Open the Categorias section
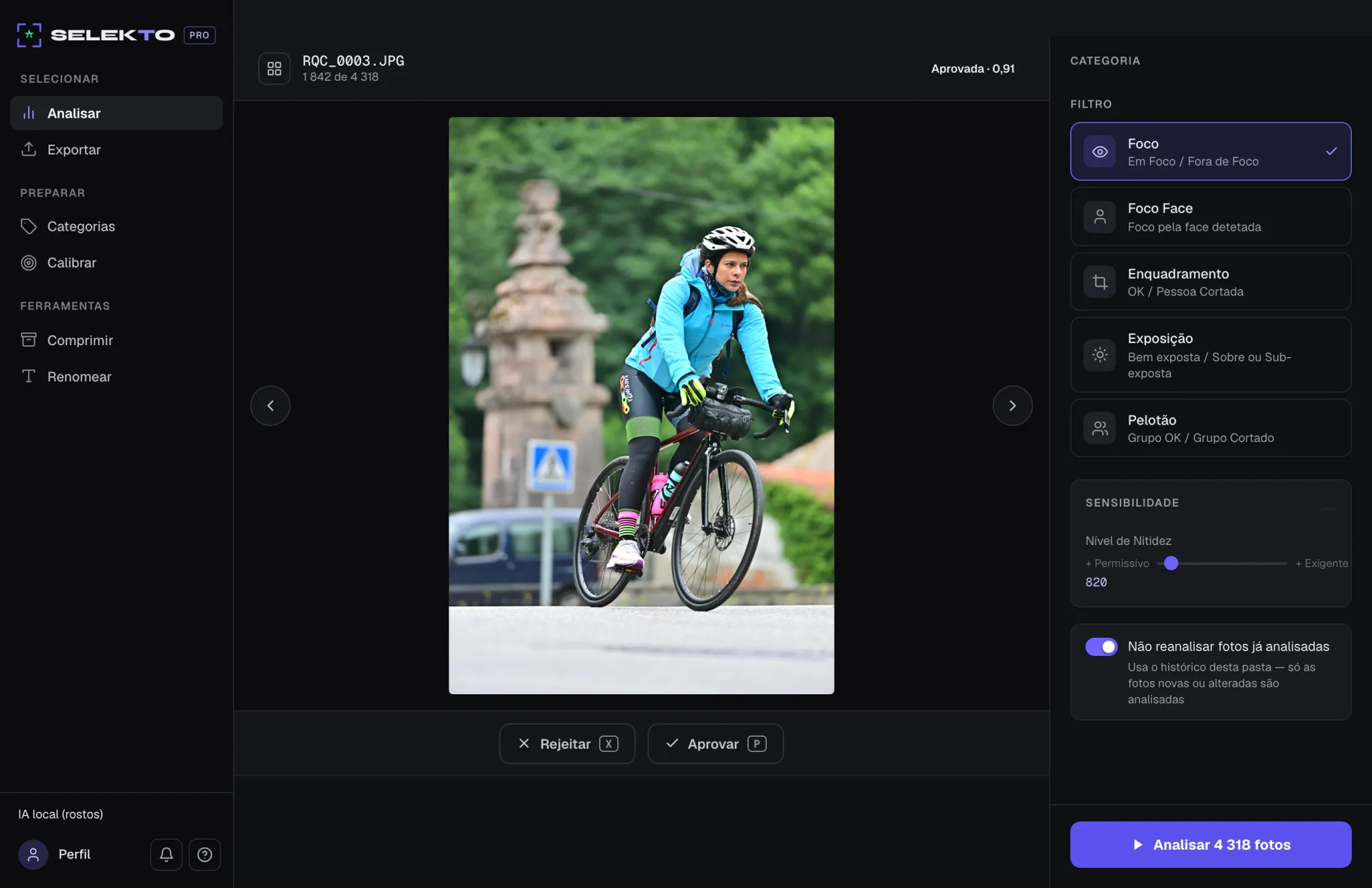 [116, 226]
